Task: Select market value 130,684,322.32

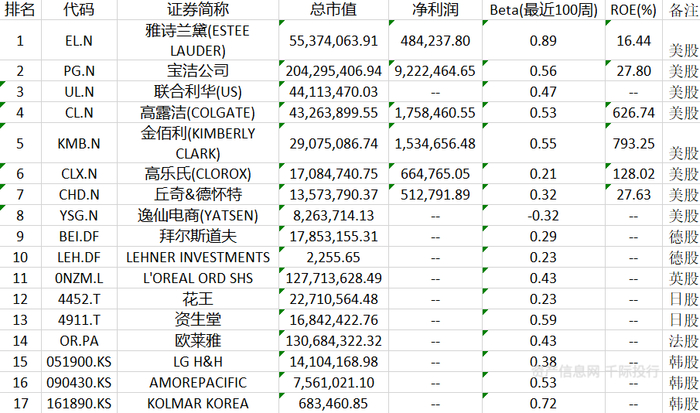Action: 333,342
